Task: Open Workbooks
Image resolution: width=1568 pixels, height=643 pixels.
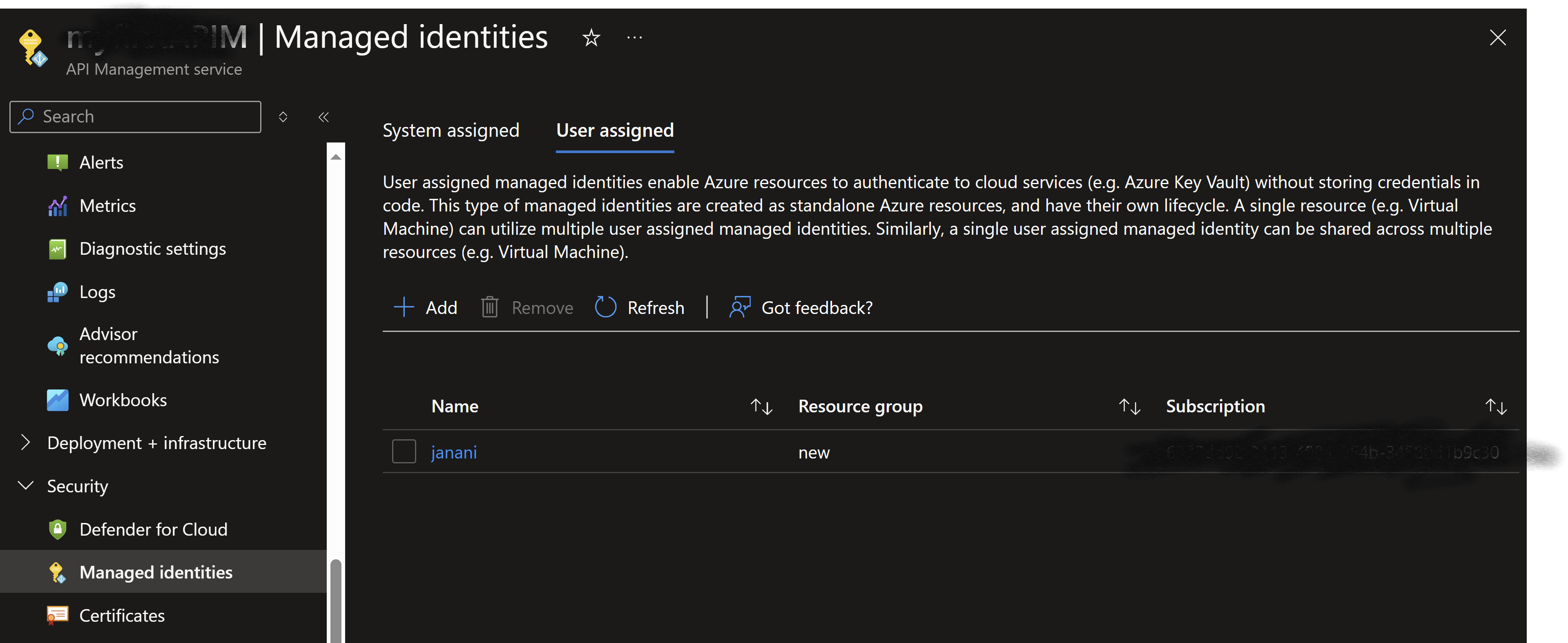Action: (123, 400)
